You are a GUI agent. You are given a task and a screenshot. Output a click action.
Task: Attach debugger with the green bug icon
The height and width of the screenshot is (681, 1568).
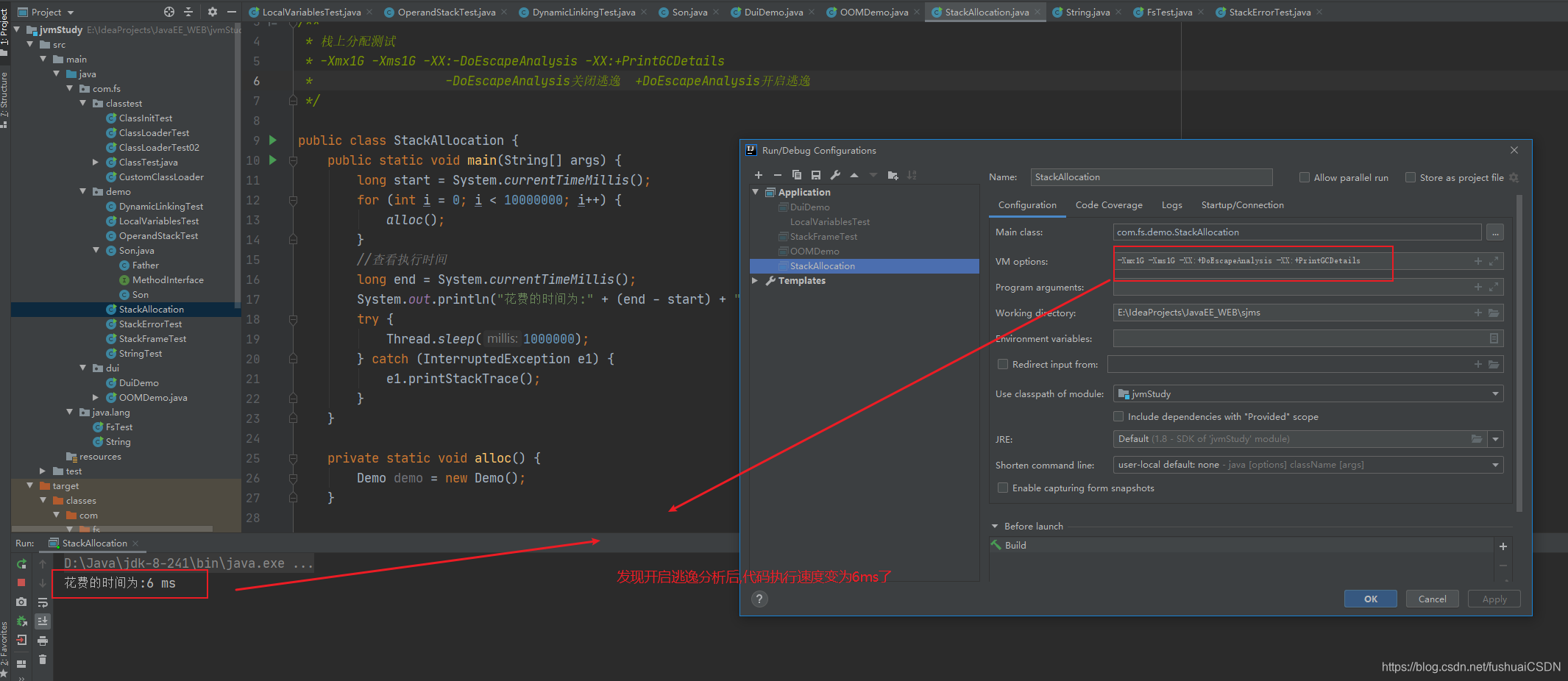21,621
